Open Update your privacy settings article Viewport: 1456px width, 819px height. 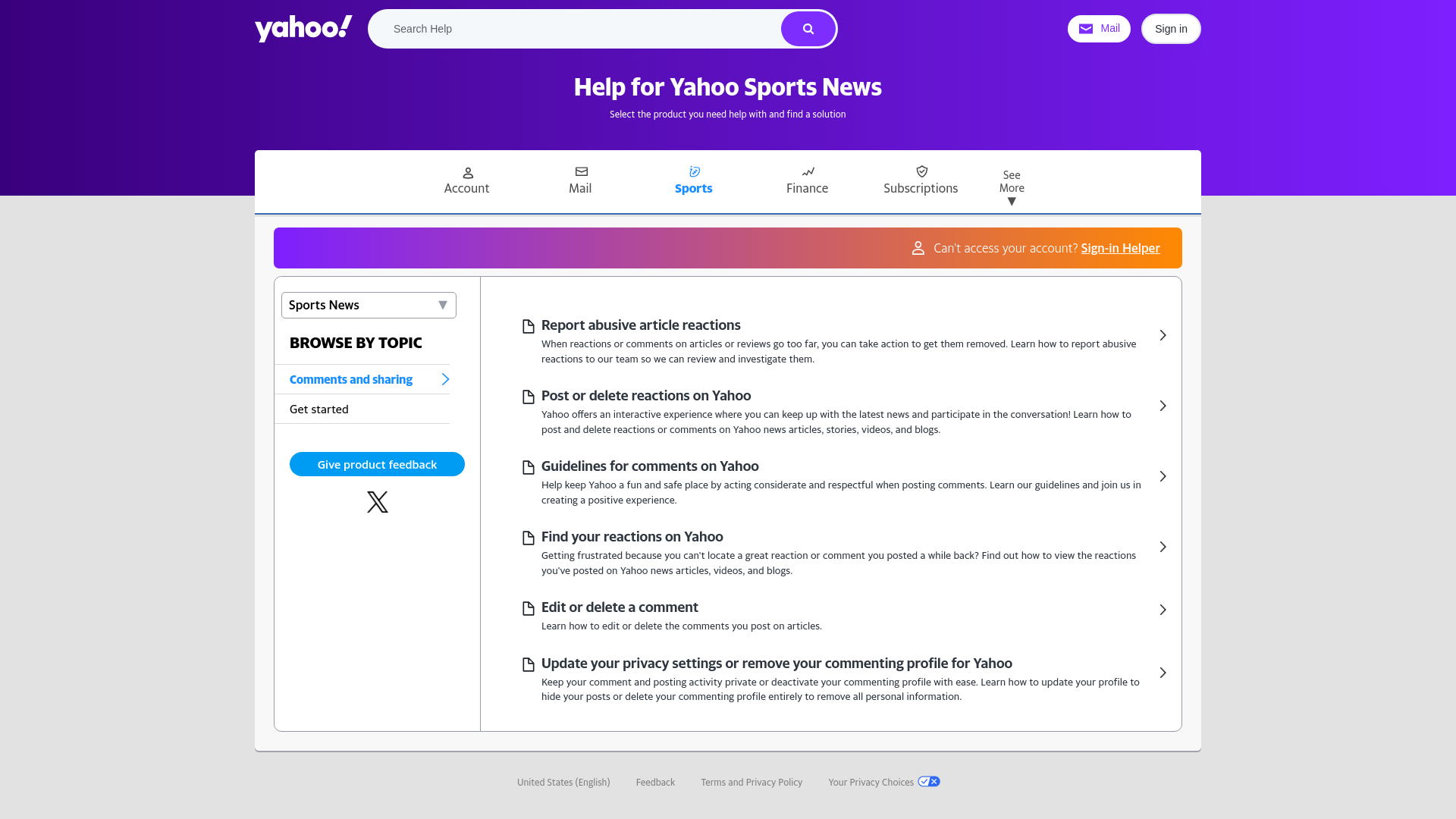tap(777, 663)
